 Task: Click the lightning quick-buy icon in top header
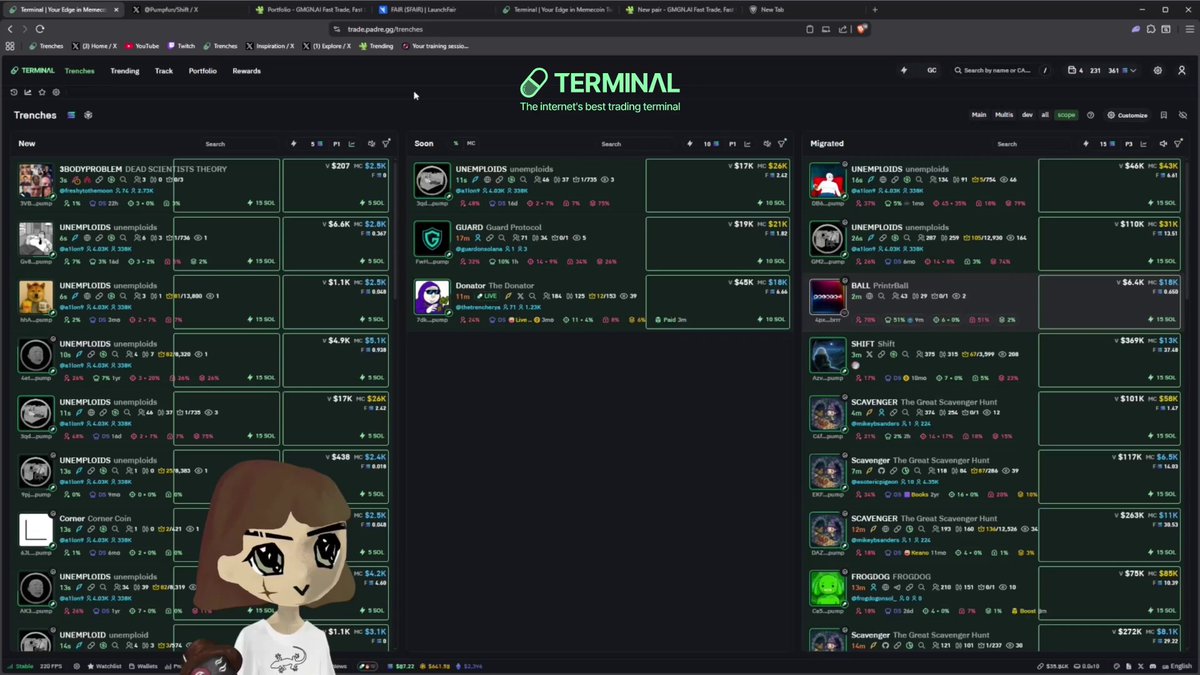905,71
